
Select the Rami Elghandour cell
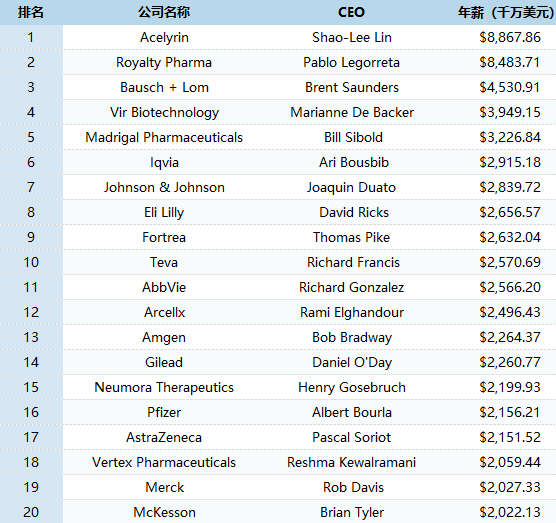pyautogui.click(x=352, y=313)
